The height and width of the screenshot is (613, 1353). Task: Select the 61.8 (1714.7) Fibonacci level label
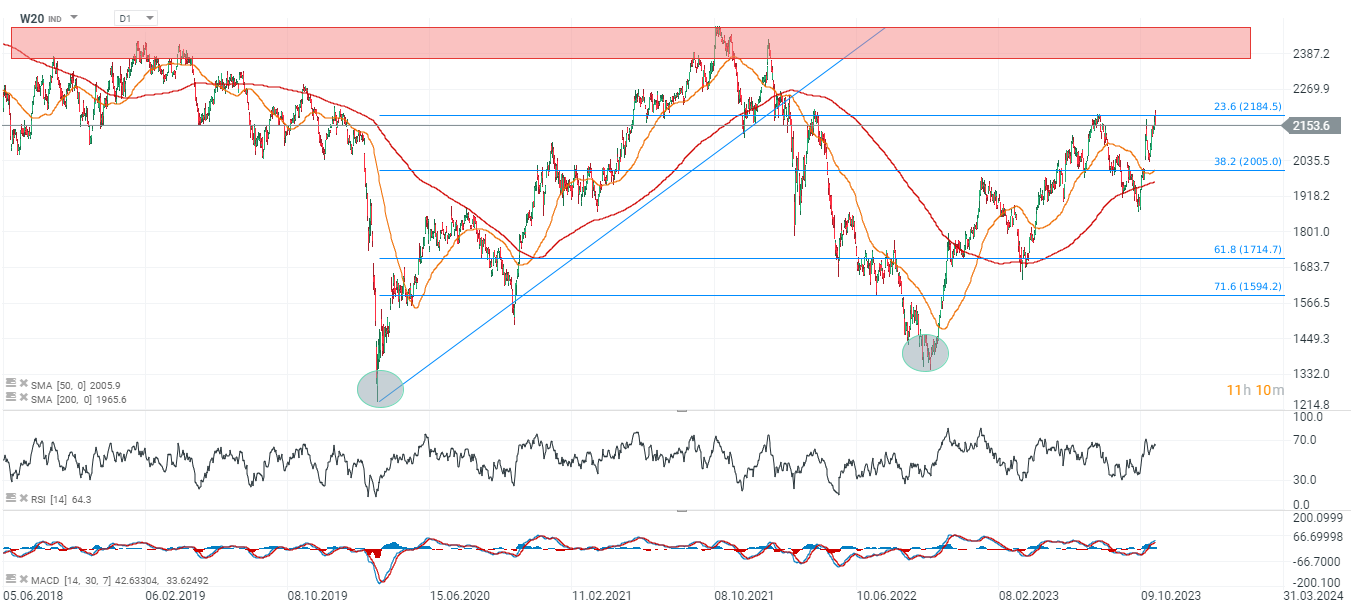(1247, 249)
